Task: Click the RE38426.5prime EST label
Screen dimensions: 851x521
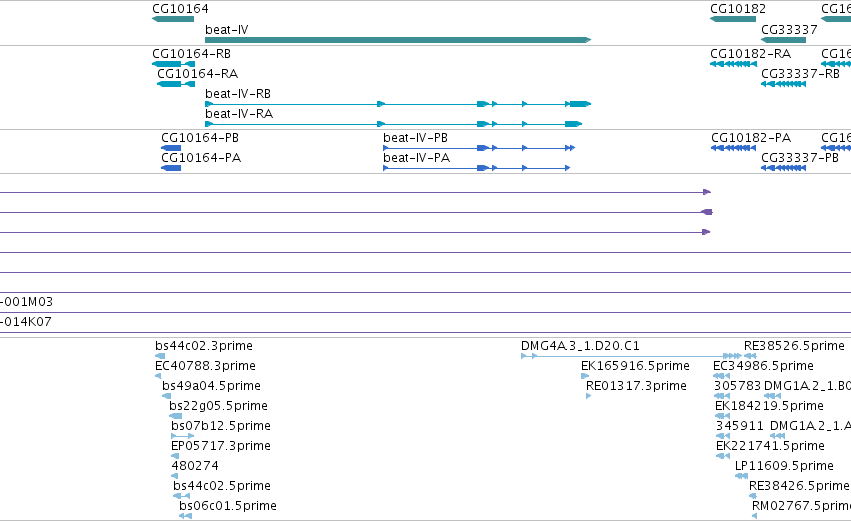Action: (x=799, y=486)
